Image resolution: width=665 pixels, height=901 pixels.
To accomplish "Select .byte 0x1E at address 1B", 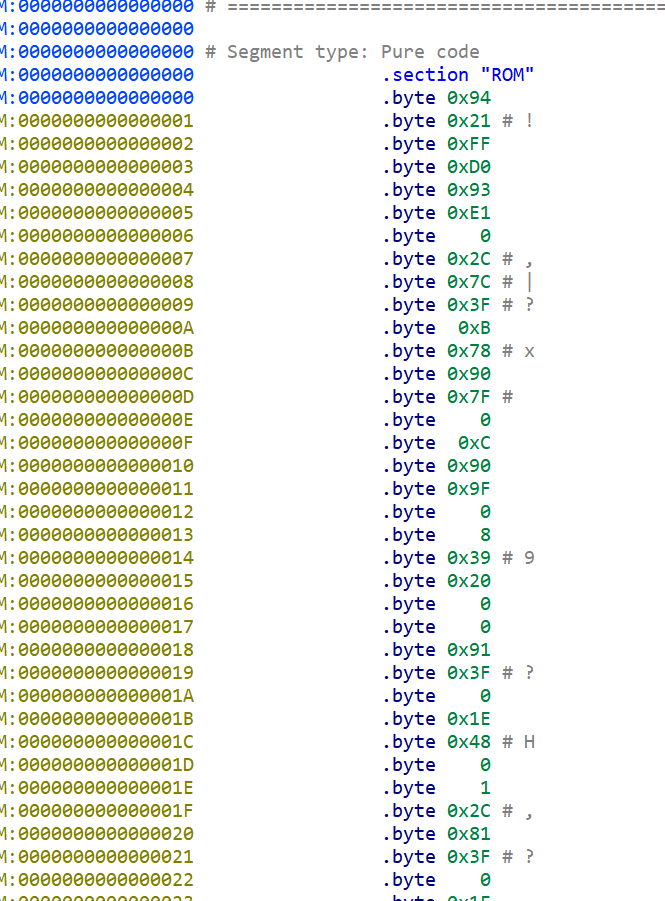I will 436,718.
